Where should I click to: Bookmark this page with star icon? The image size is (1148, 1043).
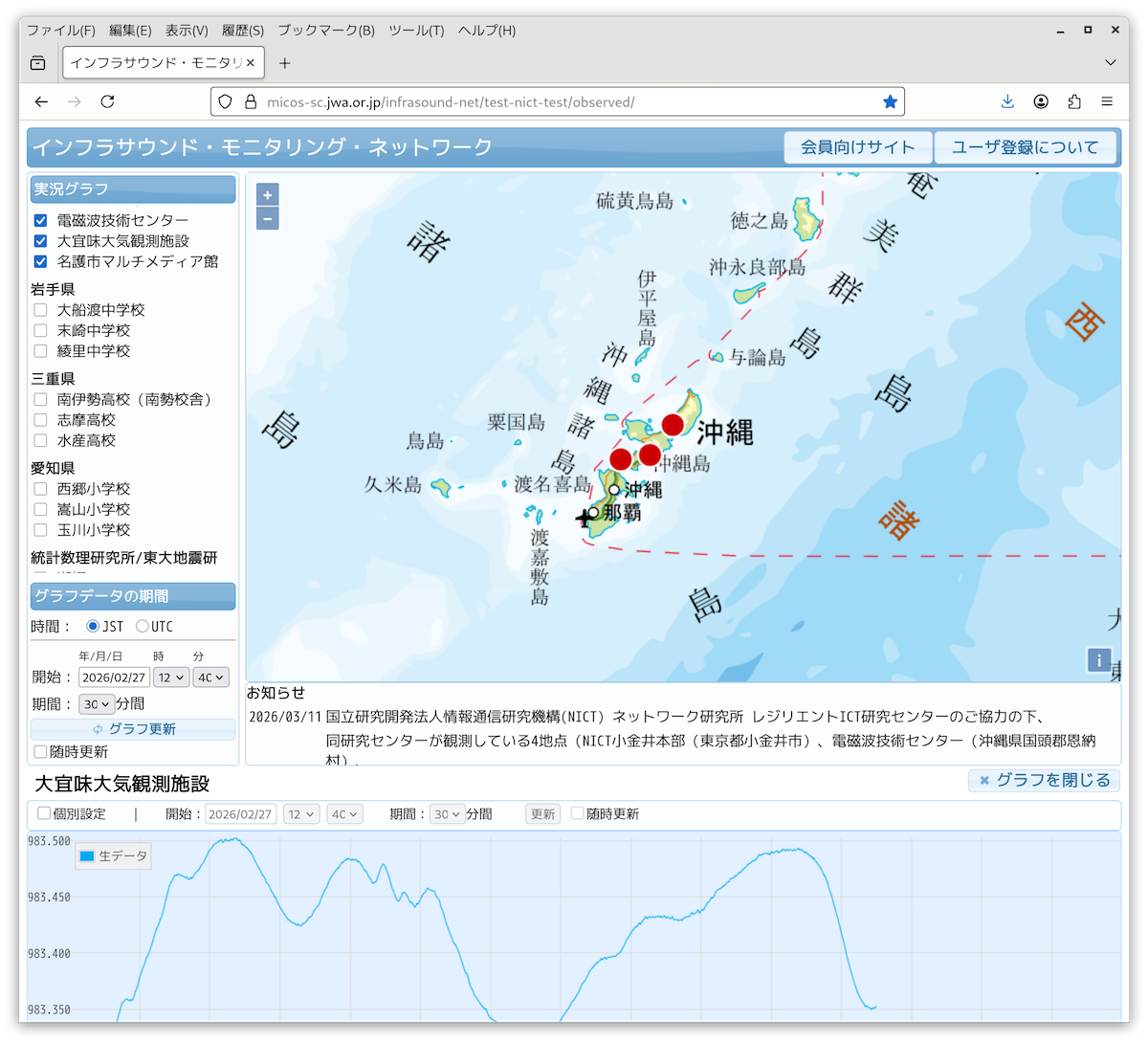point(890,101)
